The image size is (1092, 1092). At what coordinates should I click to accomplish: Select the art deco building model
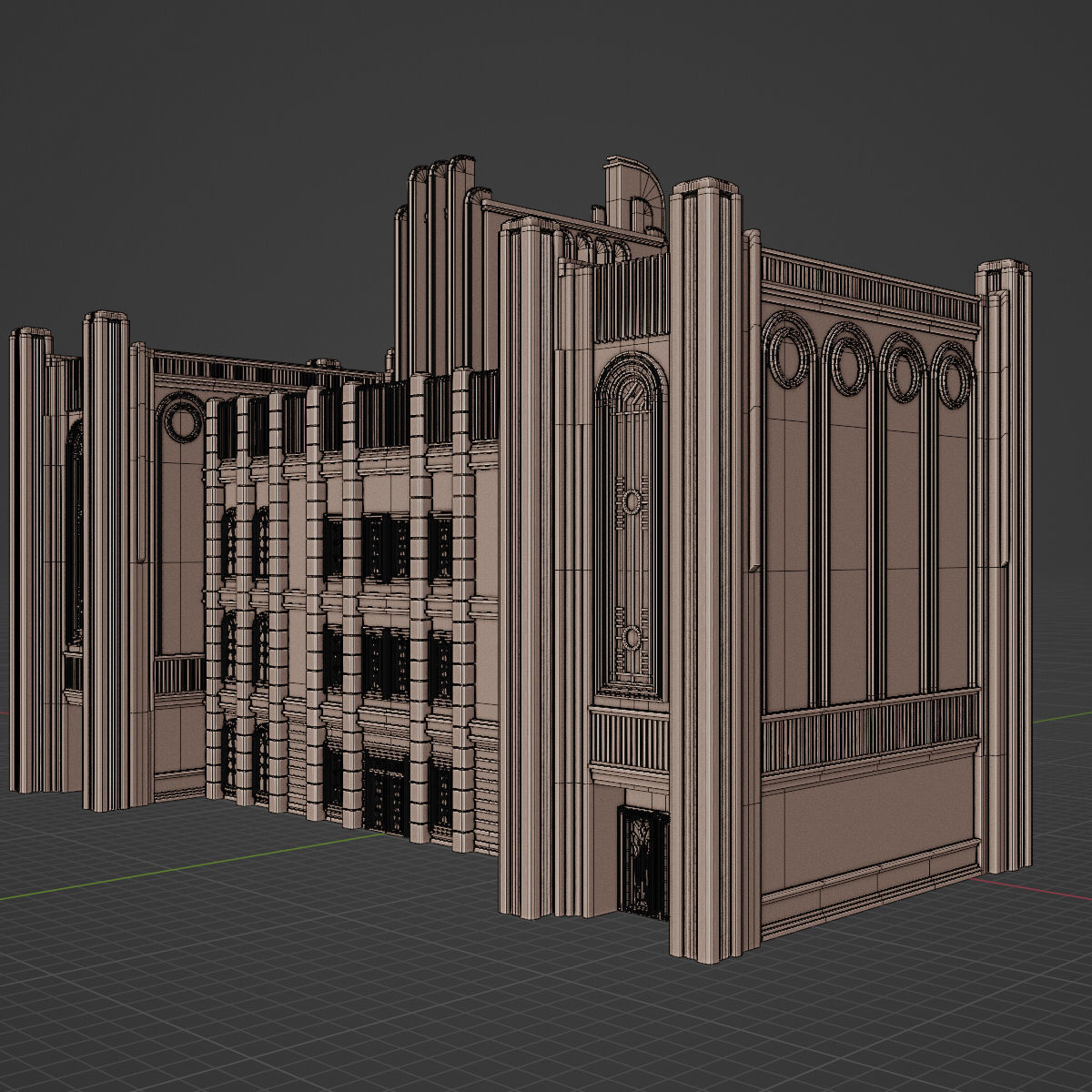[546, 546]
